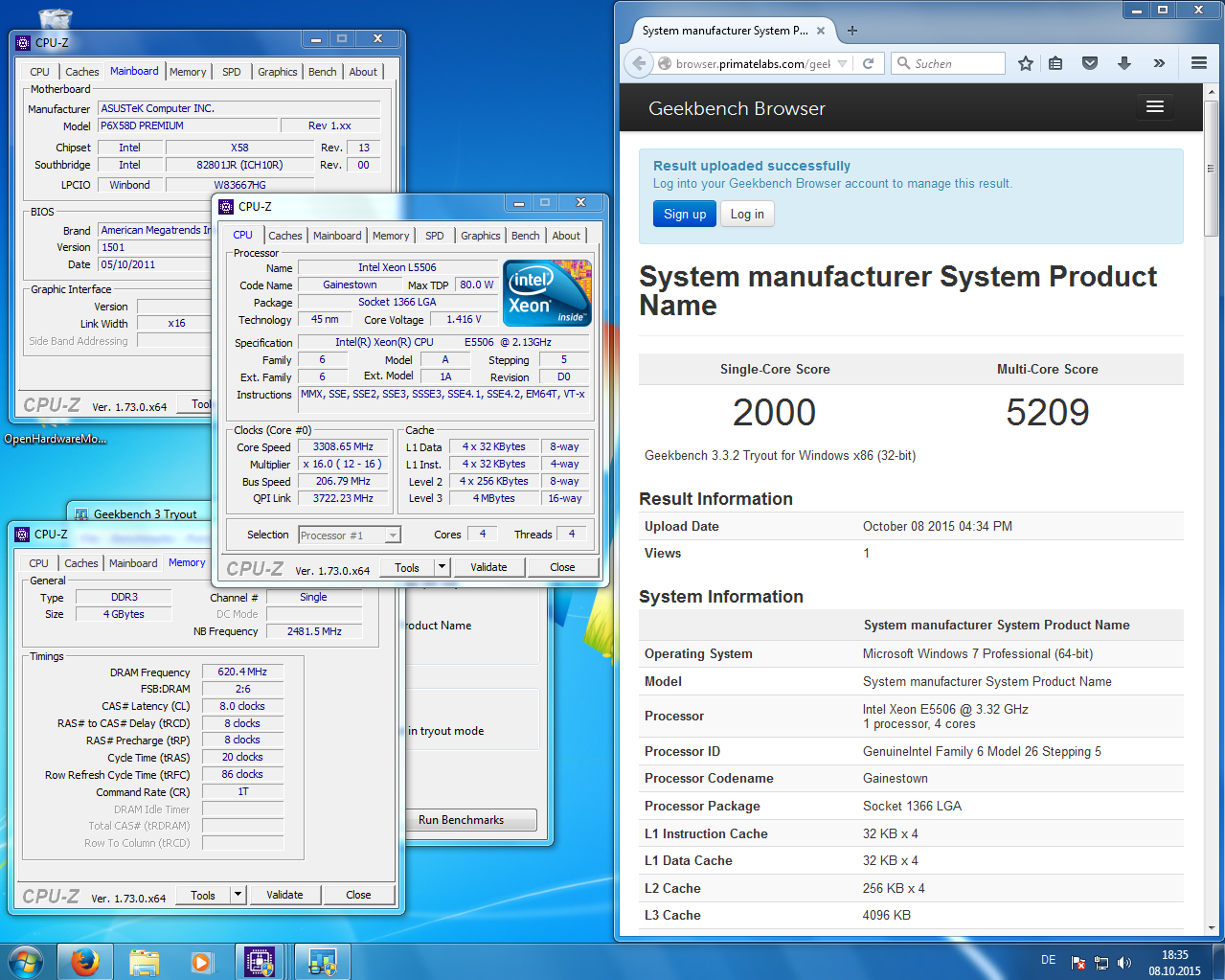Open the volume control in system tray
This screenshot has width=1225, height=980.
[1124, 963]
